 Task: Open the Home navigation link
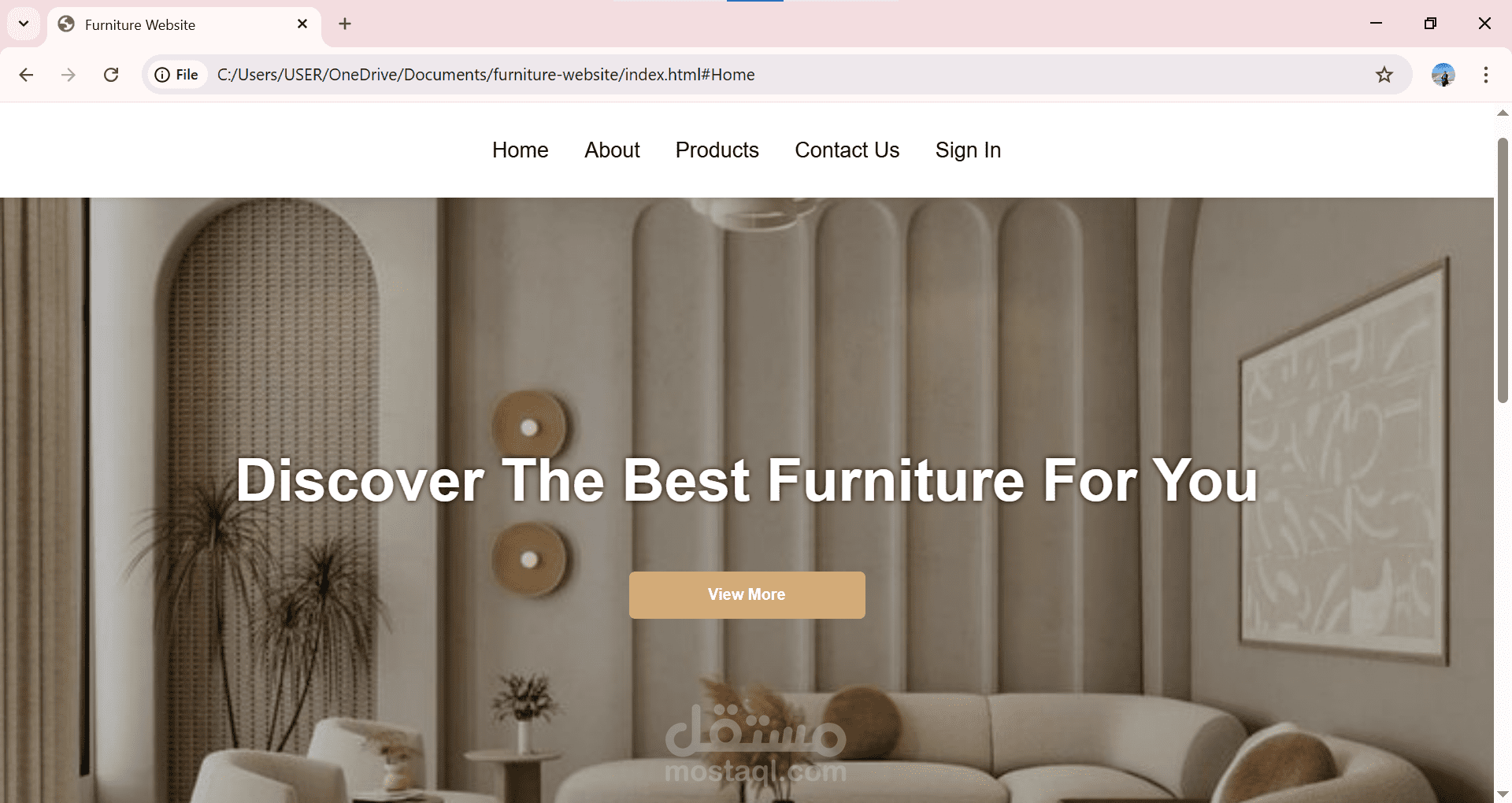click(x=520, y=150)
